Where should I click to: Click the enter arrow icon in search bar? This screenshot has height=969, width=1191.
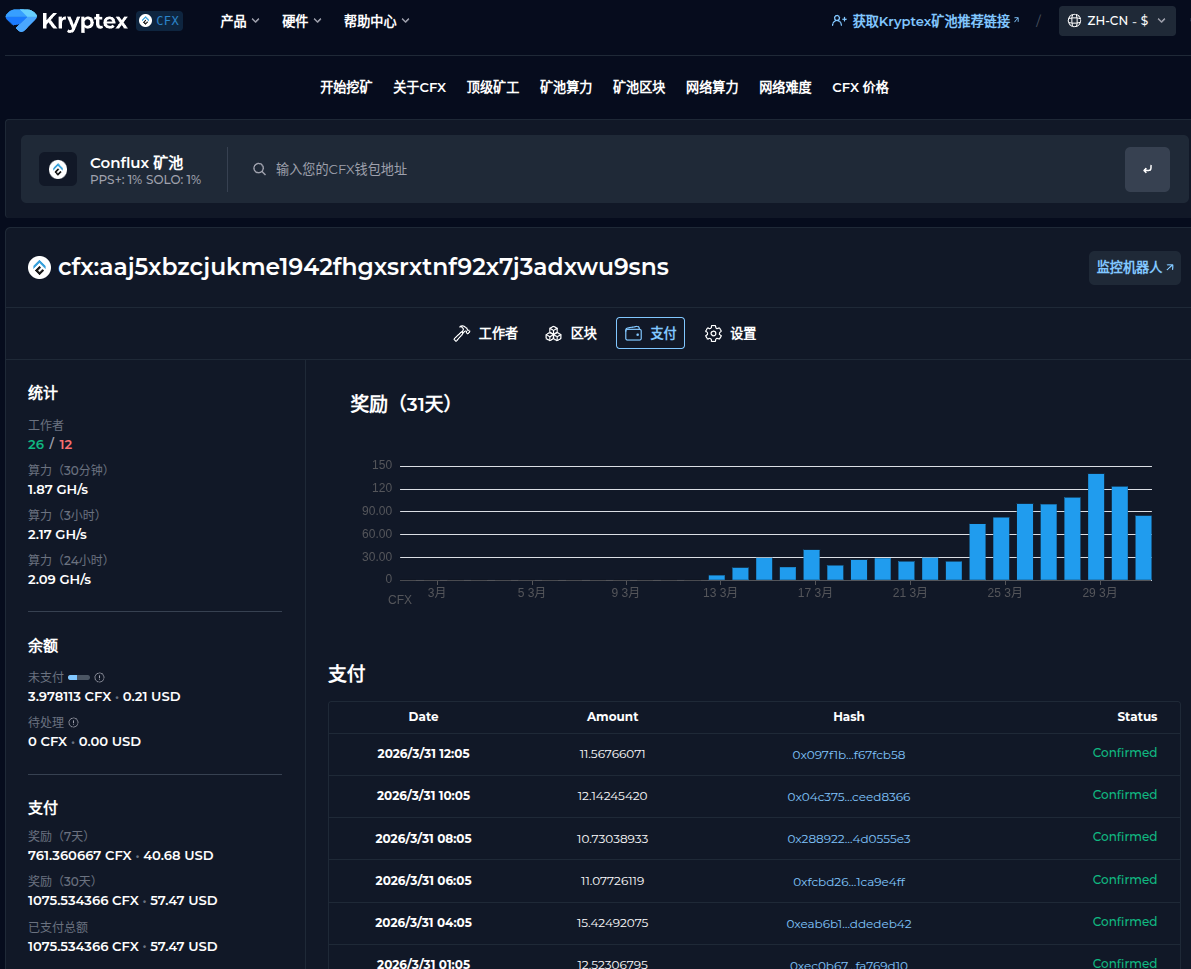coord(1147,169)
